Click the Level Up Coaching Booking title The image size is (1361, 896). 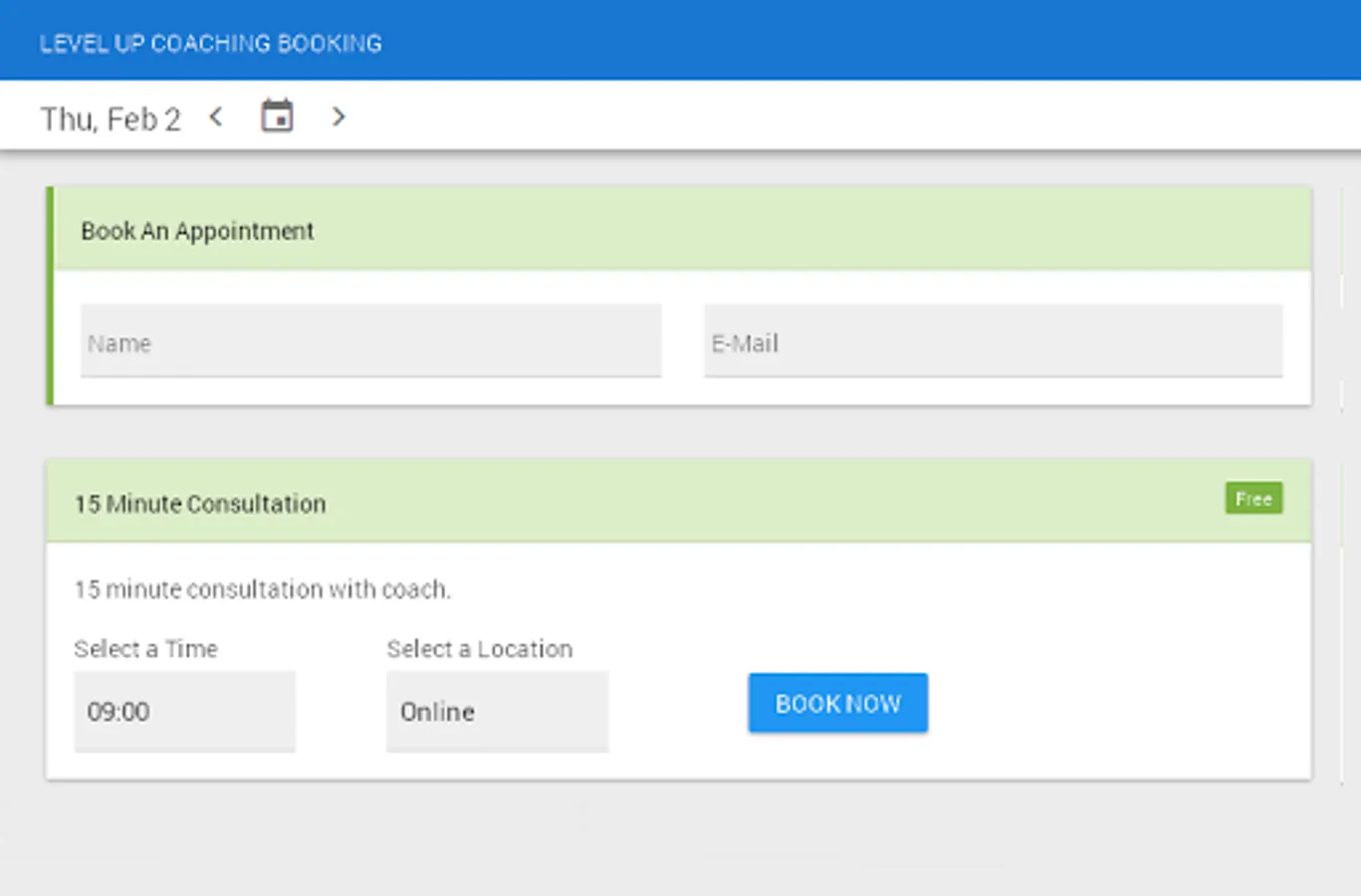(211, 44)
